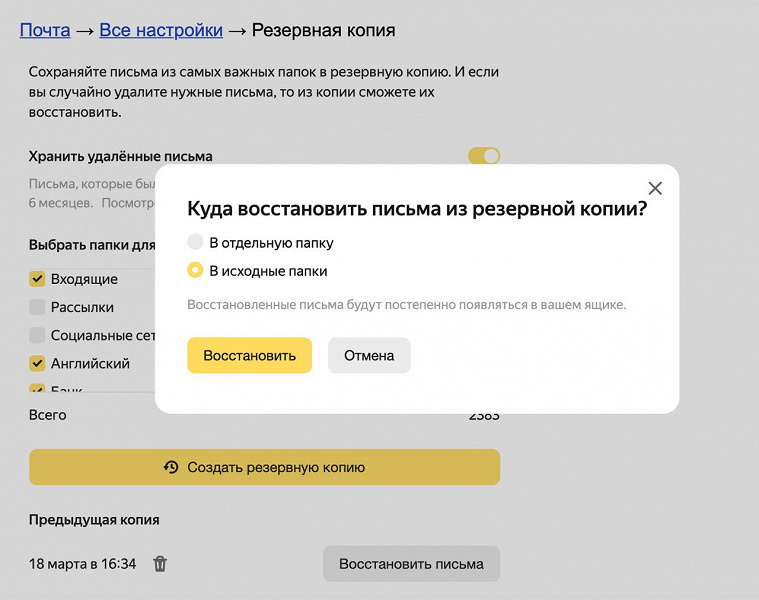Select 'В исходные папки' radio option
The width and height of the screenshot is (759, 600).
196,271
